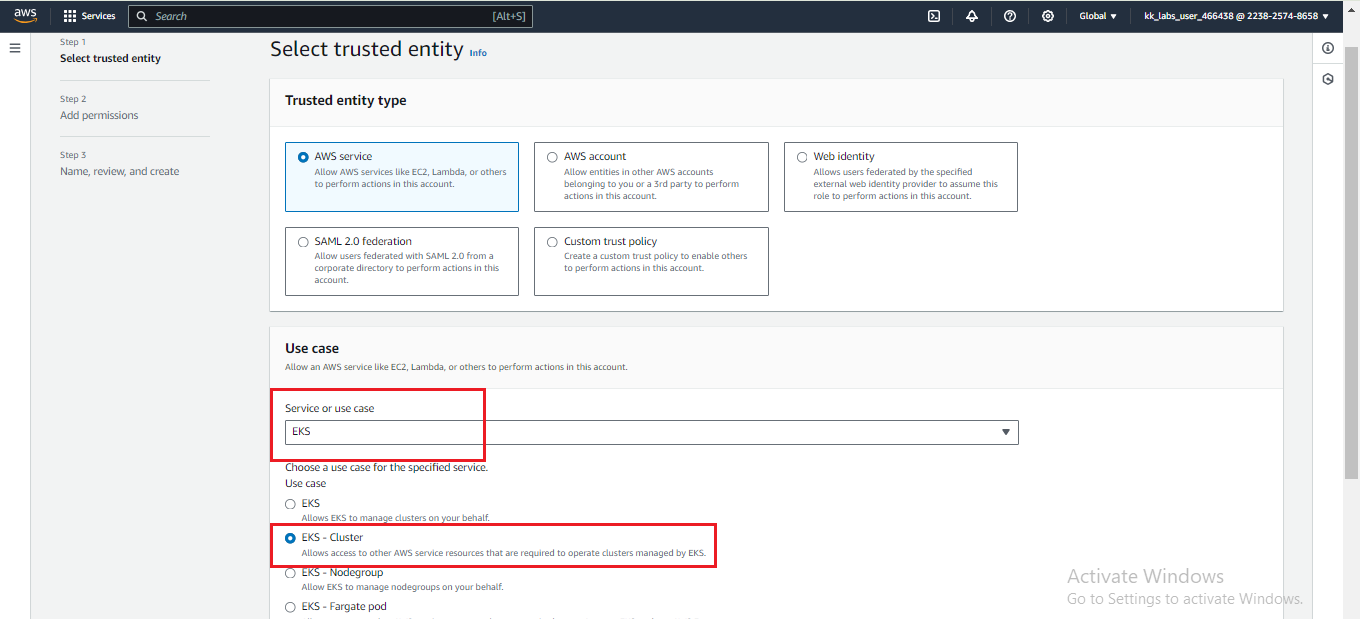Go to Step 3 Name, review, and create
The height and width of the screenshot is (619, 1360).
119,171
